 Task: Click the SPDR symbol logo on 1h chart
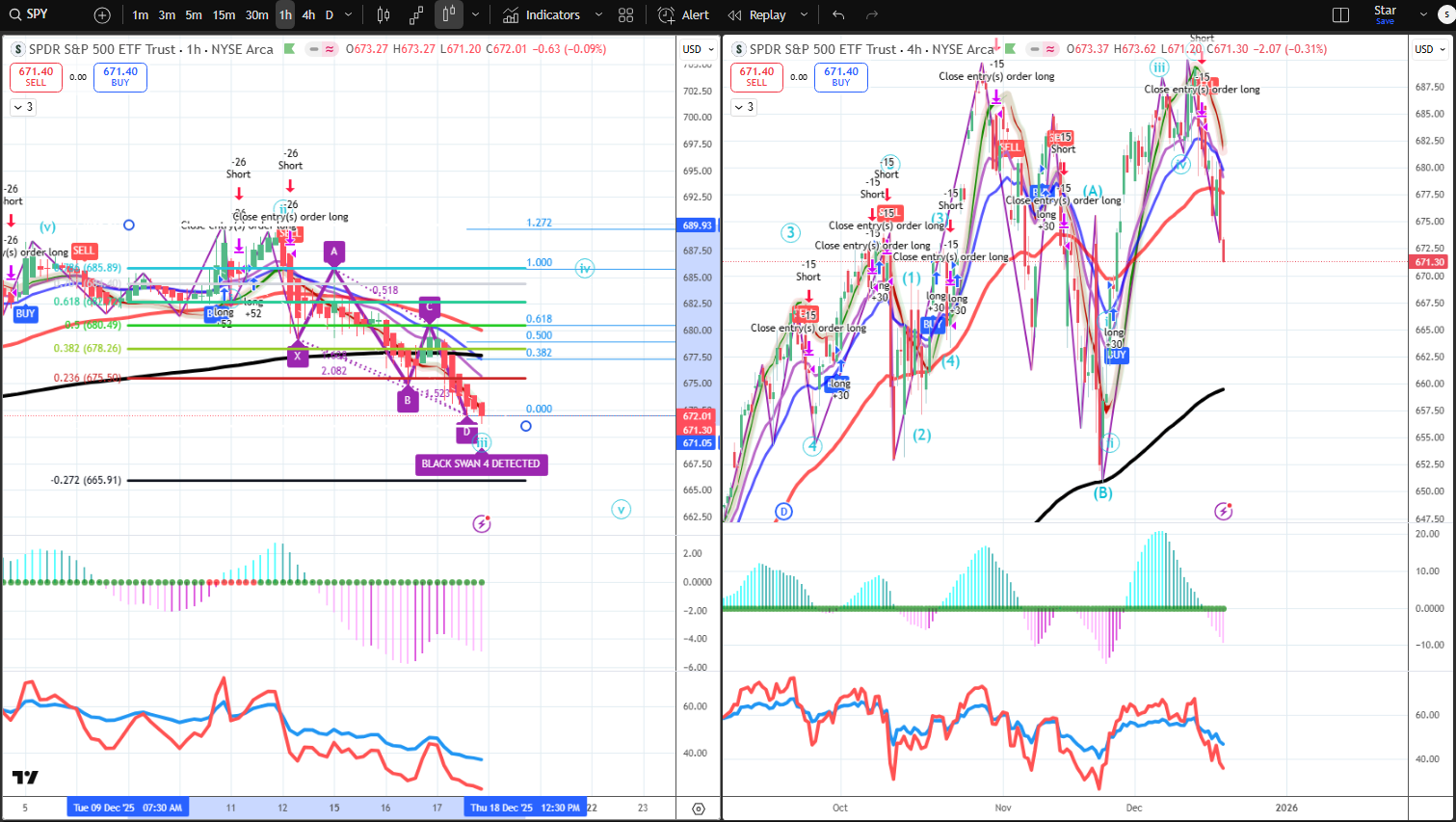18,49
